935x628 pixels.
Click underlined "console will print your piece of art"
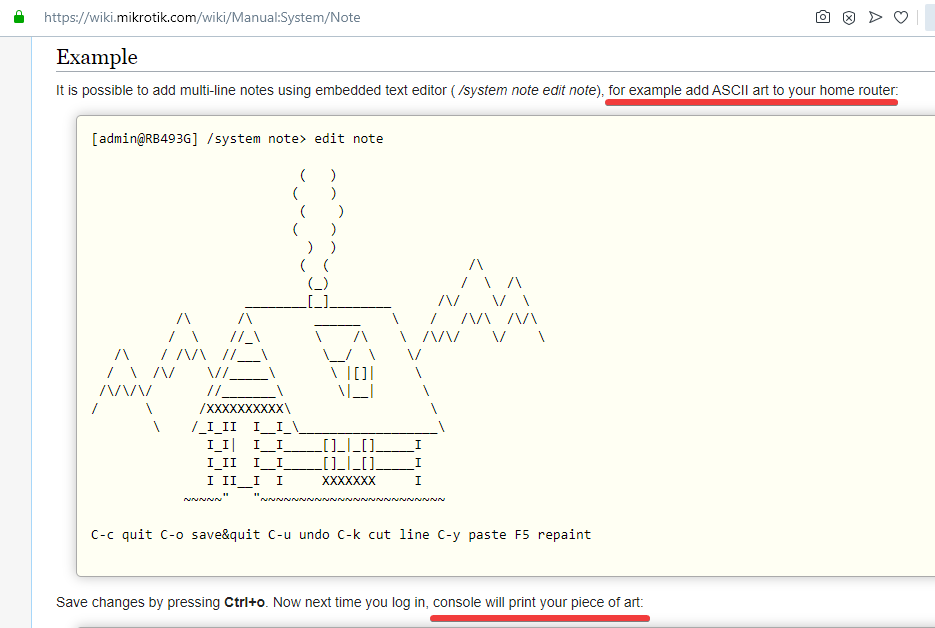(537, 602)
